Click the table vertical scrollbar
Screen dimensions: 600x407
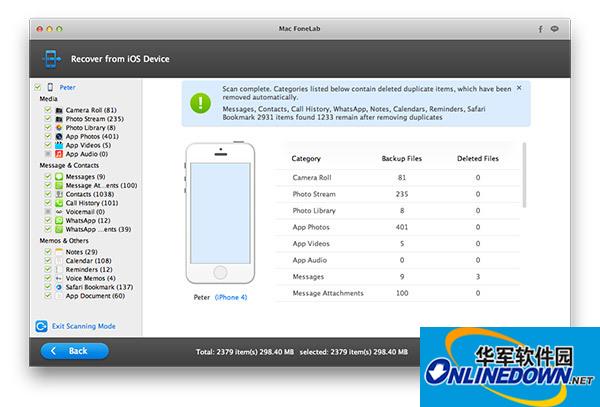[x=524, y=175]
